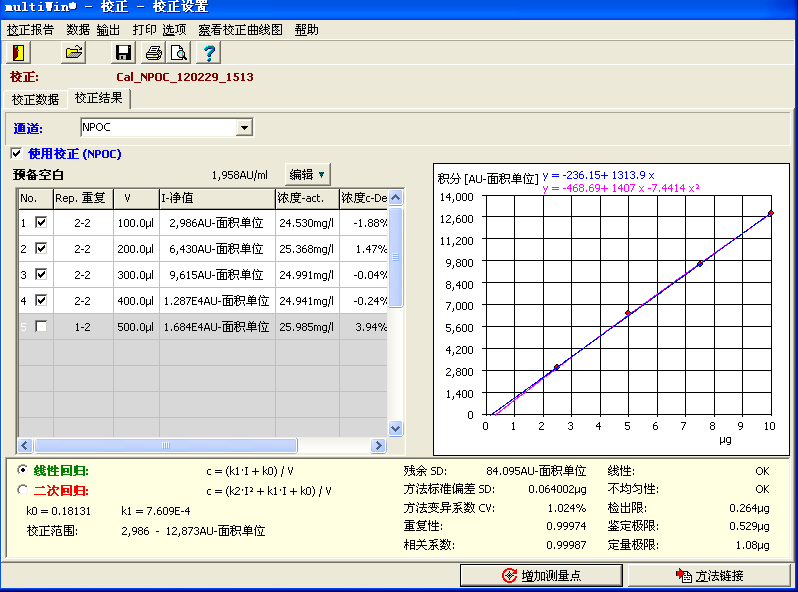
Task: Enable the row 5 measurement checkbox
Action: point(41,327)
